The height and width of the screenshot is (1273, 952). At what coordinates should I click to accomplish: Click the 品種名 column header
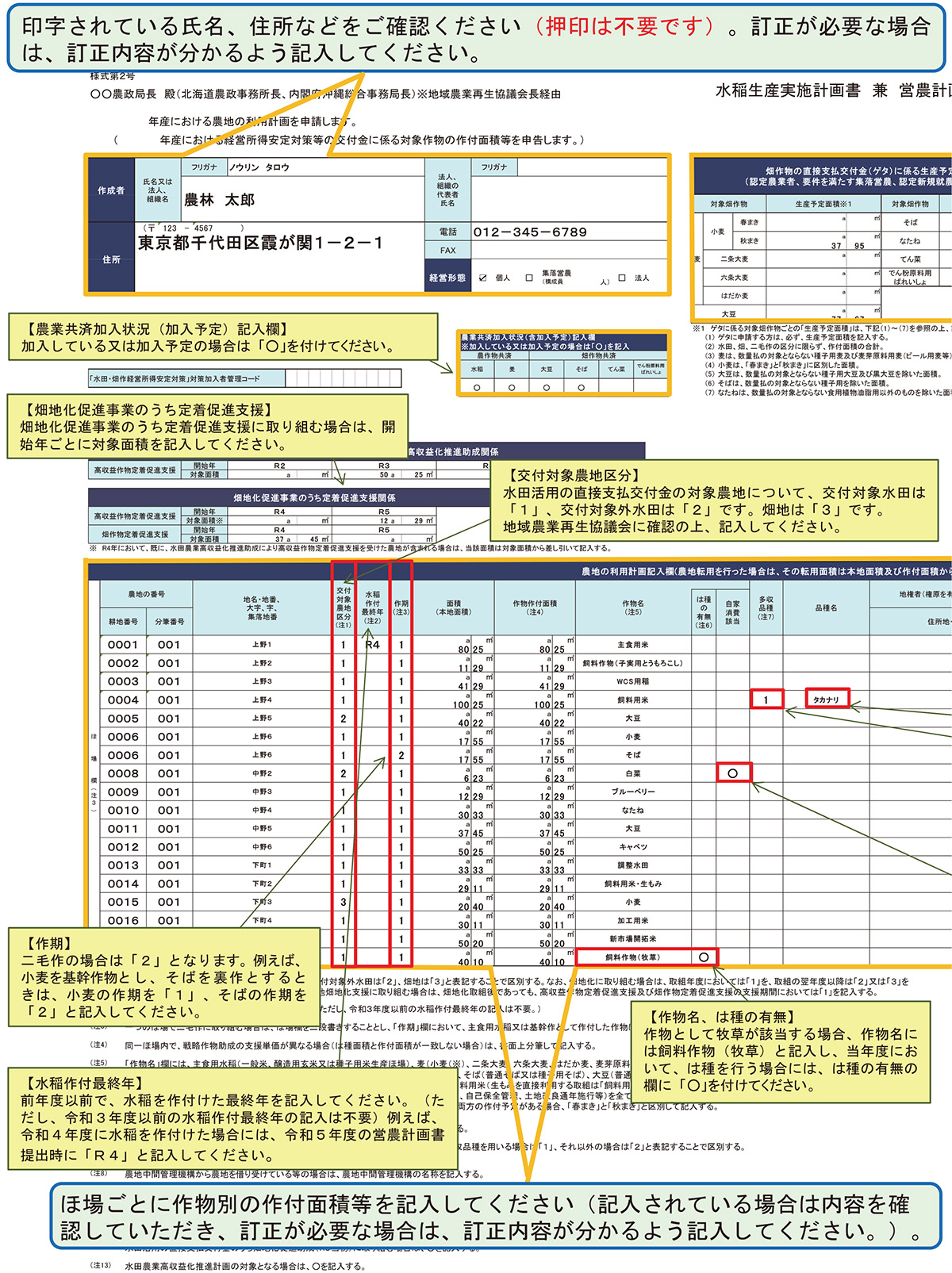(826, 608)
